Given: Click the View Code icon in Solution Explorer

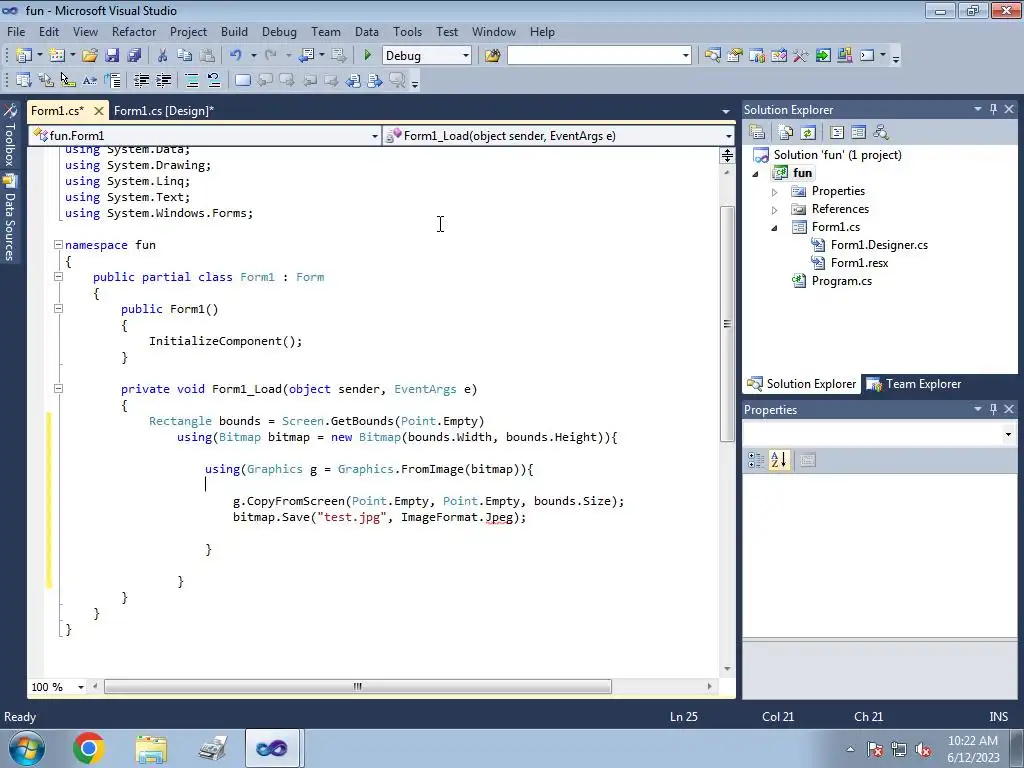Looking at the screenshot, I should pyautogui.click(x=837, y=133).
